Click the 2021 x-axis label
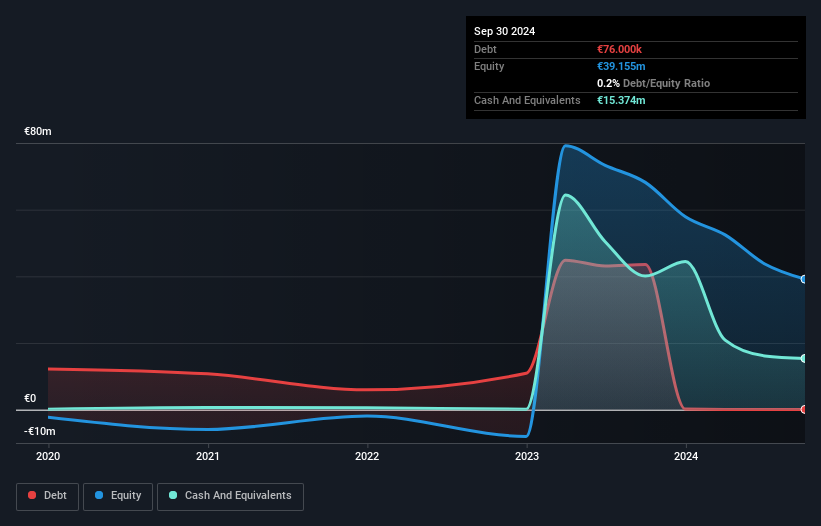The image size is (821, 526). 208,456
